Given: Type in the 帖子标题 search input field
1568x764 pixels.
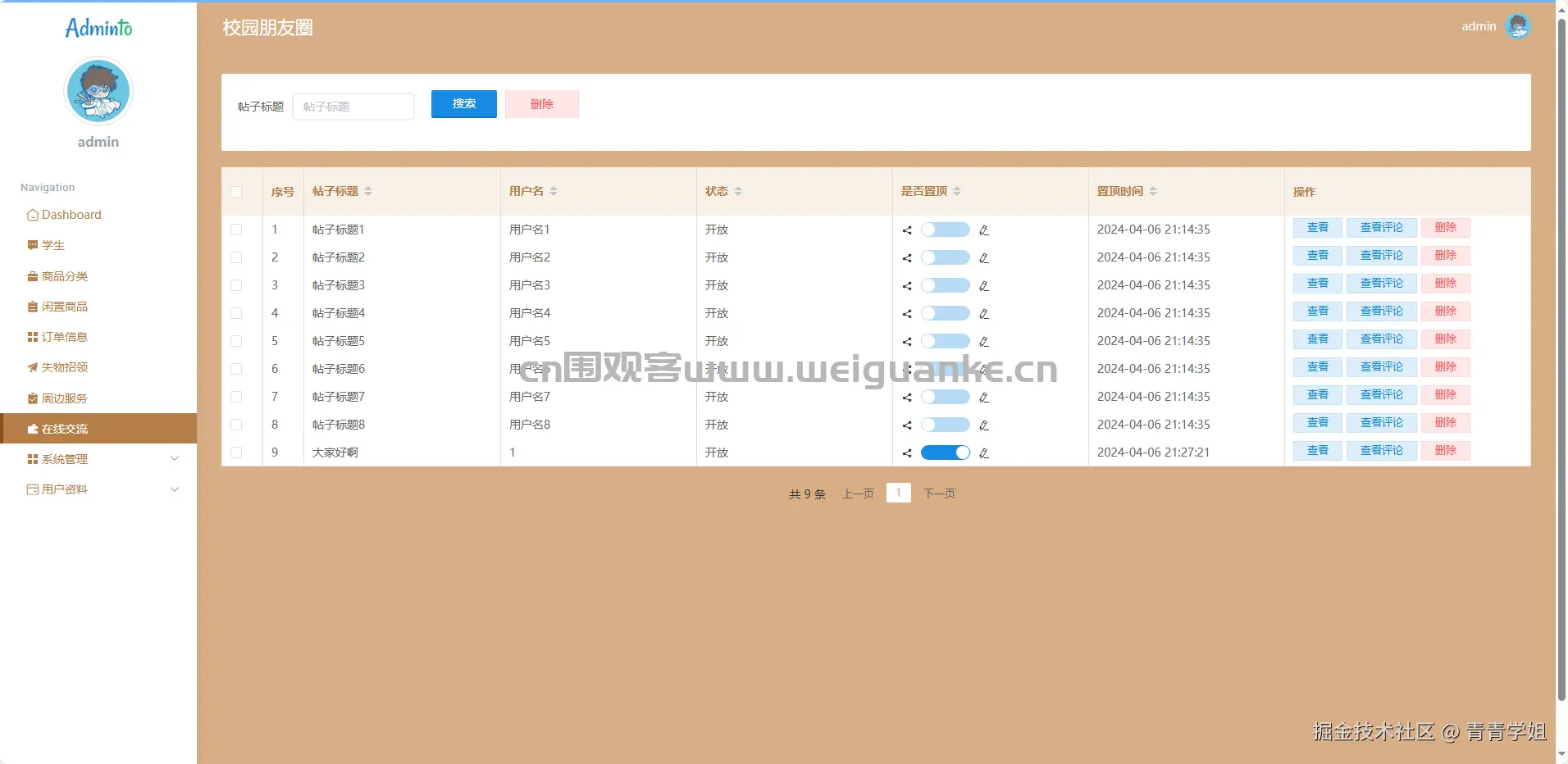Looking at the screenshot, I should click(353, 106).
